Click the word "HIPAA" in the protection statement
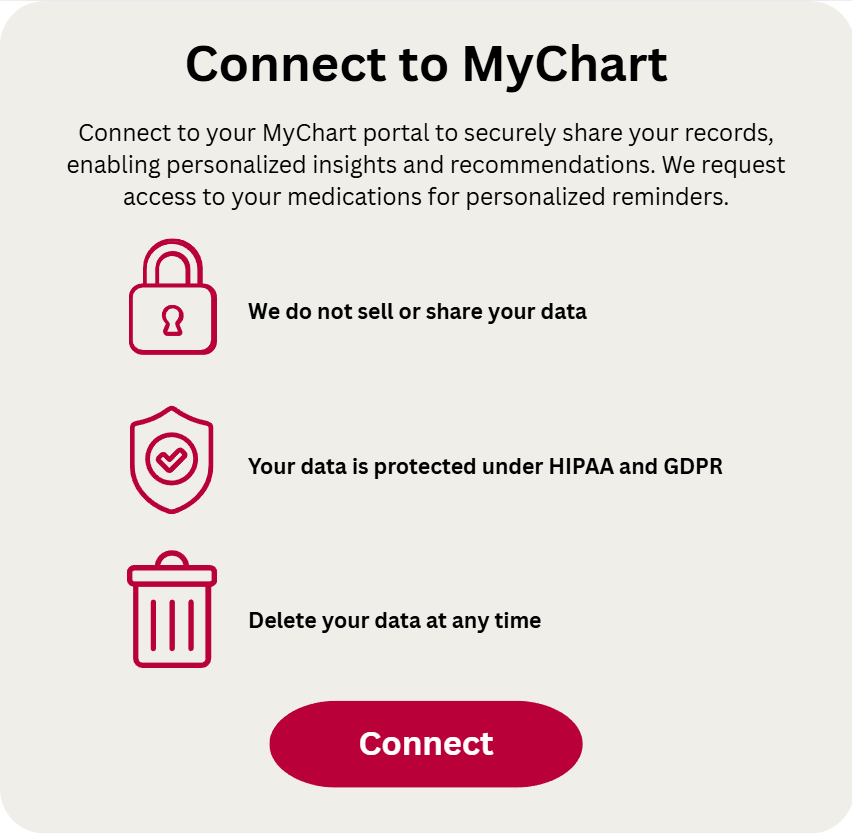 click(x=582, y=466)
